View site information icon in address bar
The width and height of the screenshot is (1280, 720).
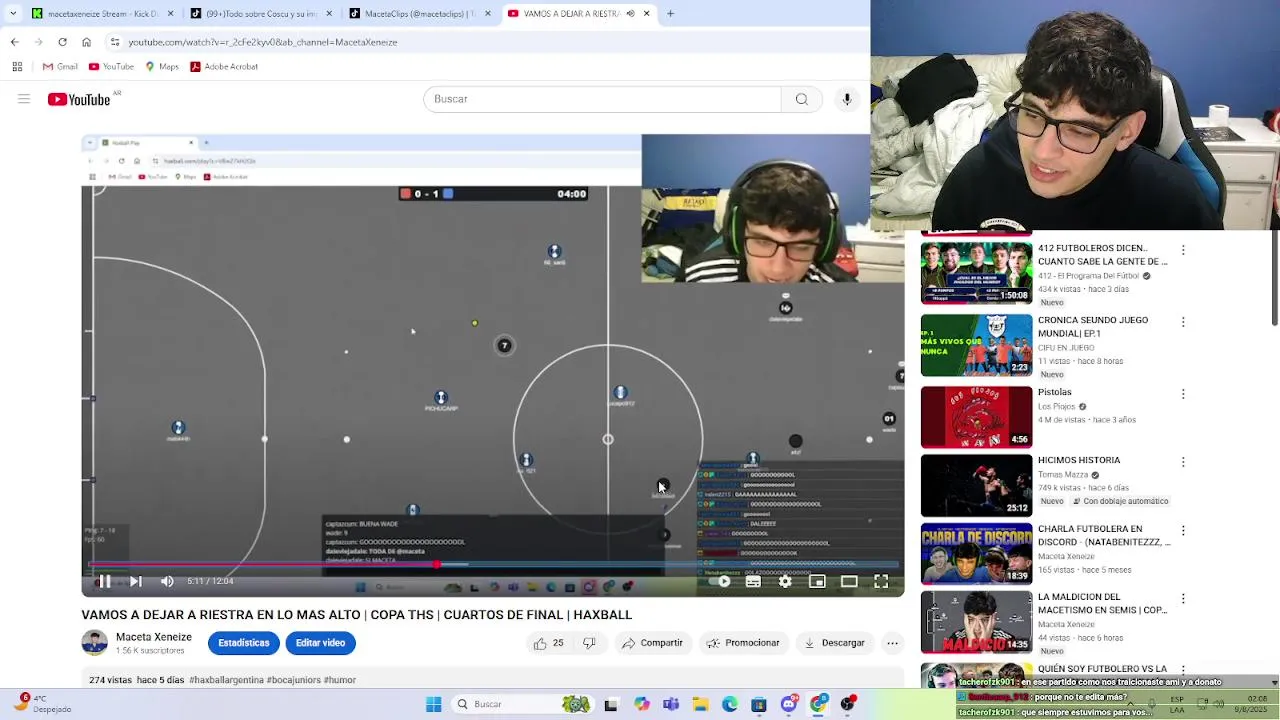click(115, 42)
